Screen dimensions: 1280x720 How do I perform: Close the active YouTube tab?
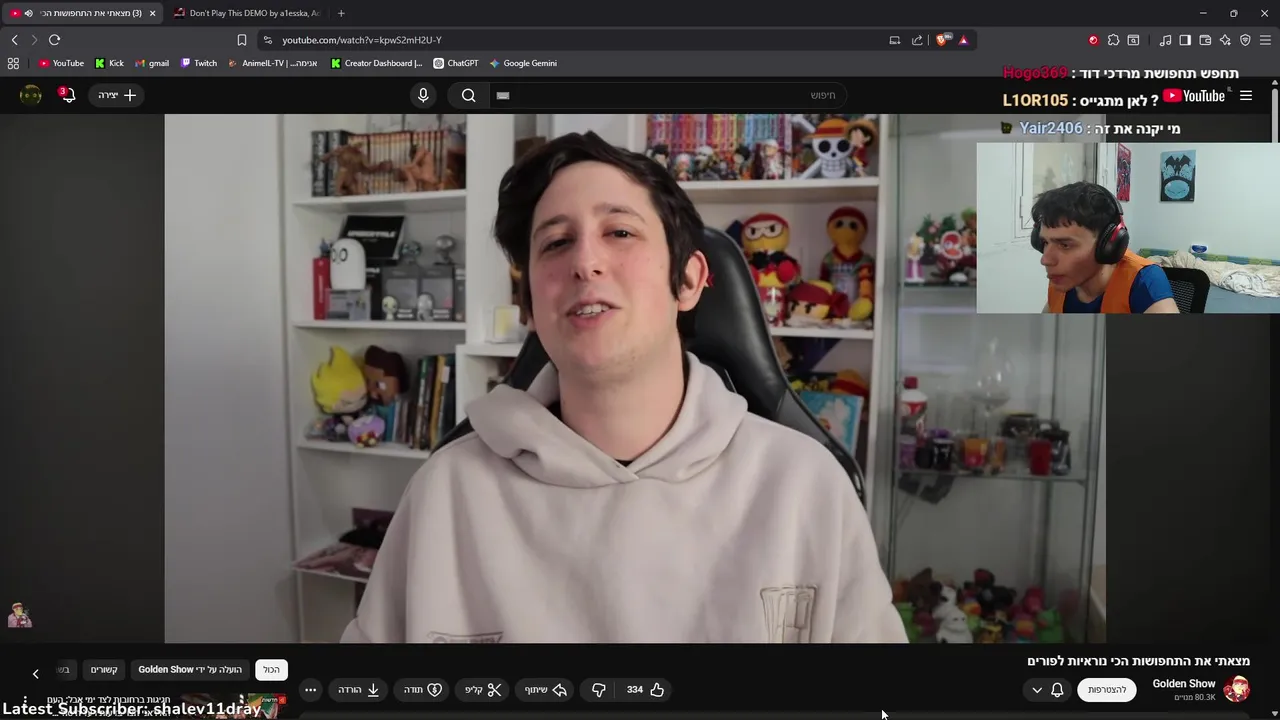(152, 13)
